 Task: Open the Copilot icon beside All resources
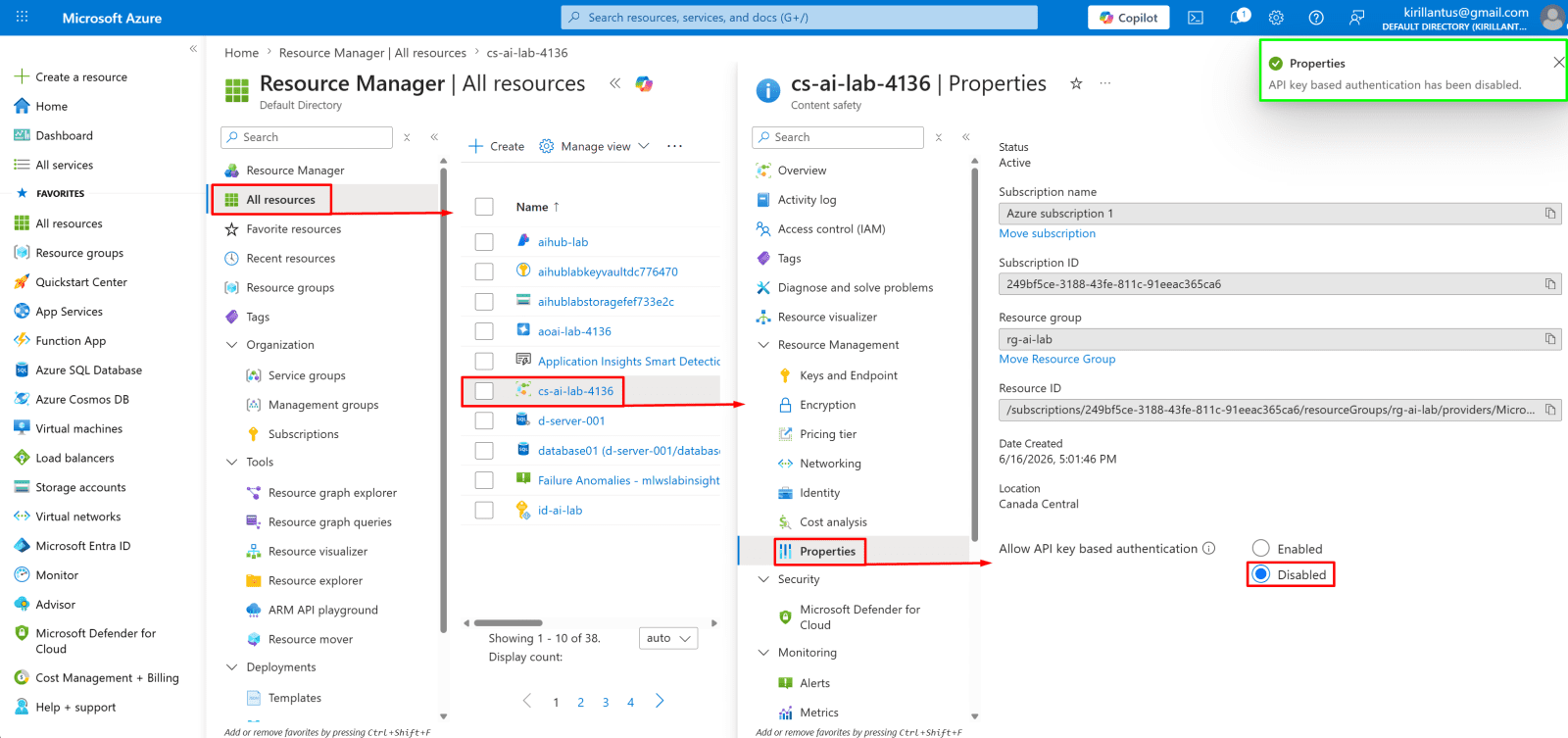pos(644,83)
